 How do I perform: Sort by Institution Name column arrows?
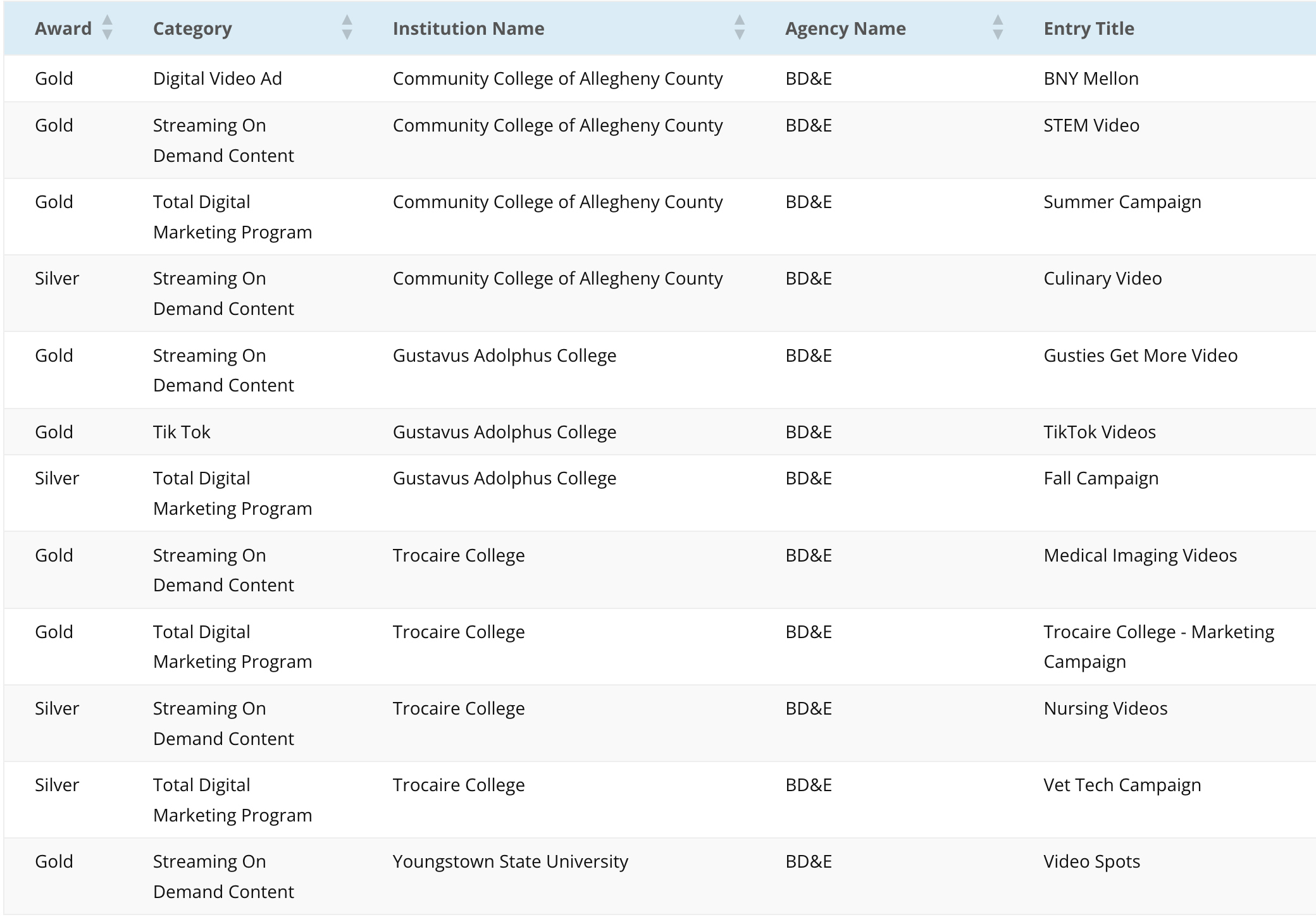(x=740, y=28)
